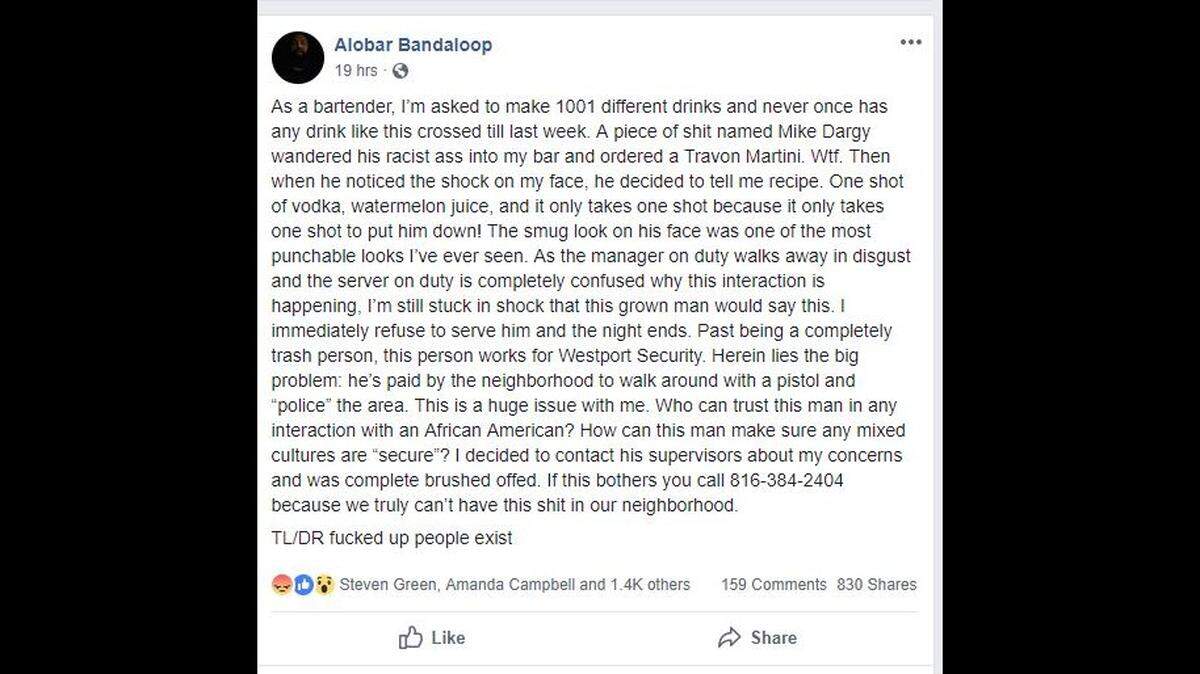Screen dimensions: 1200x674
Task: Open post options via the ellipsis icon
Action: point(911,42)
